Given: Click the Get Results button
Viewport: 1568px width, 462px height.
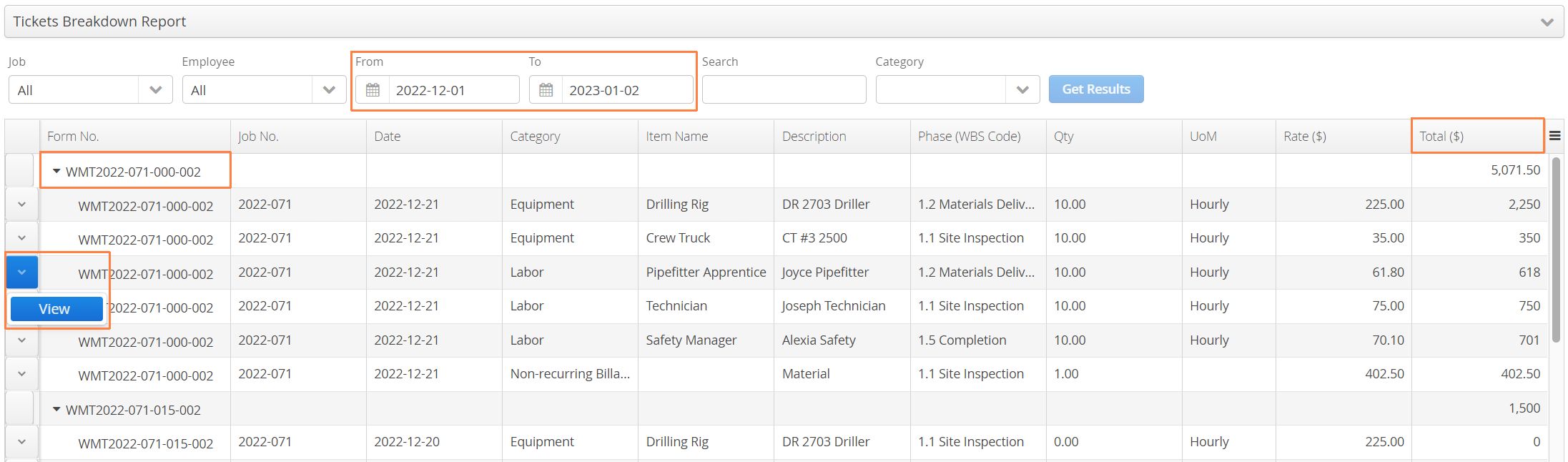Looking at the screenshot, I should pos(1096,89).
